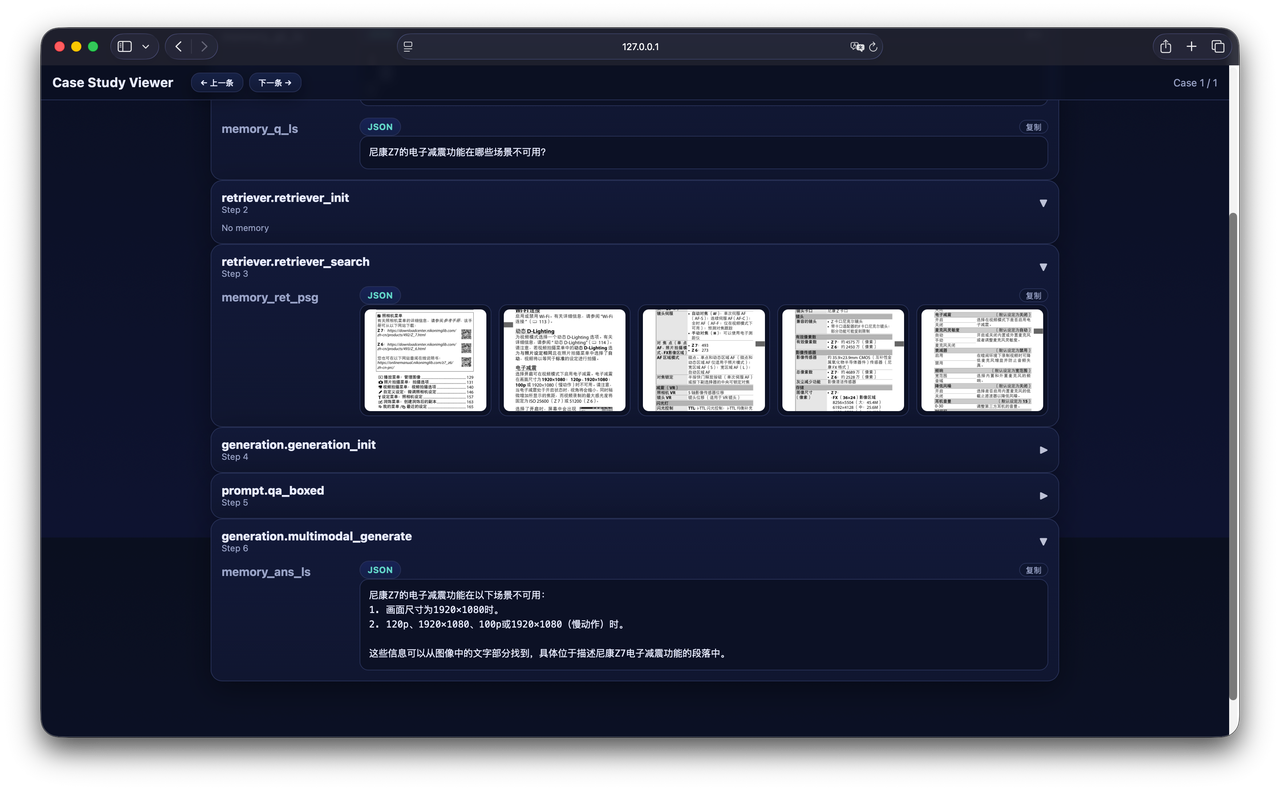Open the first retrieved page thumbnail
This screenshot has width=1280, height=791.
425,359
